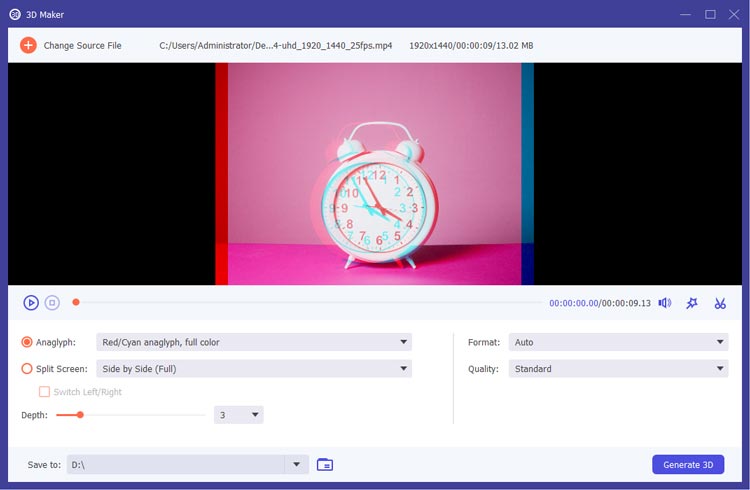Tick the Switch Left/Right checkbox

tap(44, 392)
